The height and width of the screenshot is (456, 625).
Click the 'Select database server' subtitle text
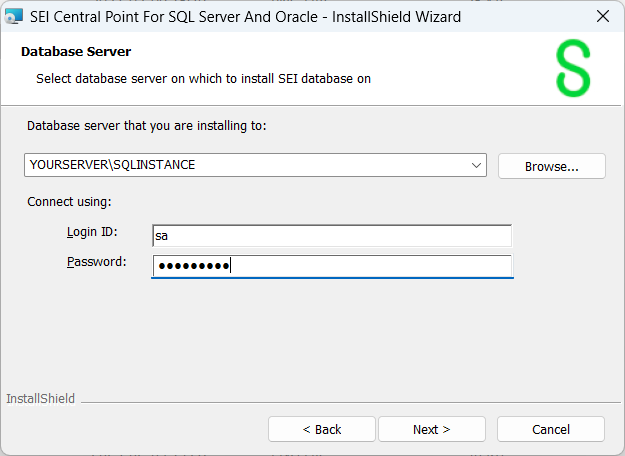pyautogui.click(x=203, y=78)
